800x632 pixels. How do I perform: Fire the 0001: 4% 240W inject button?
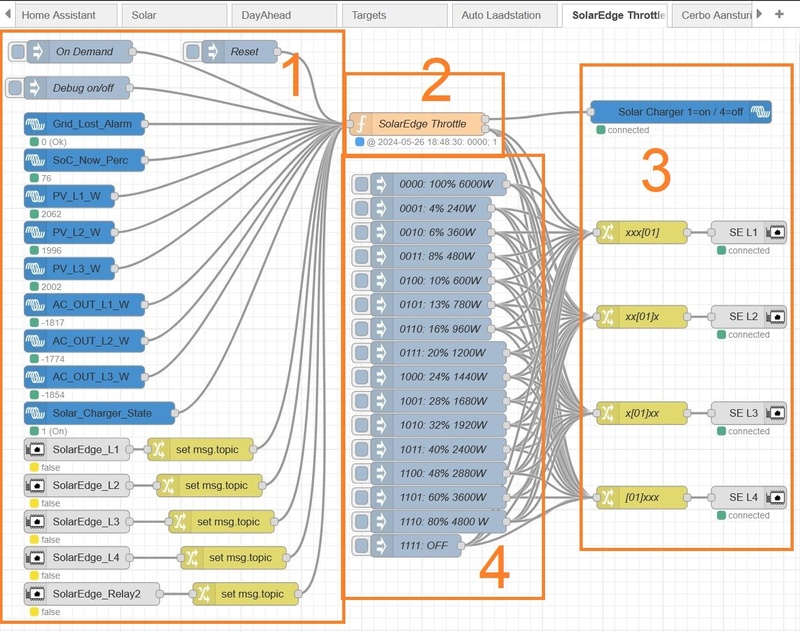click(x=361, y=208)
